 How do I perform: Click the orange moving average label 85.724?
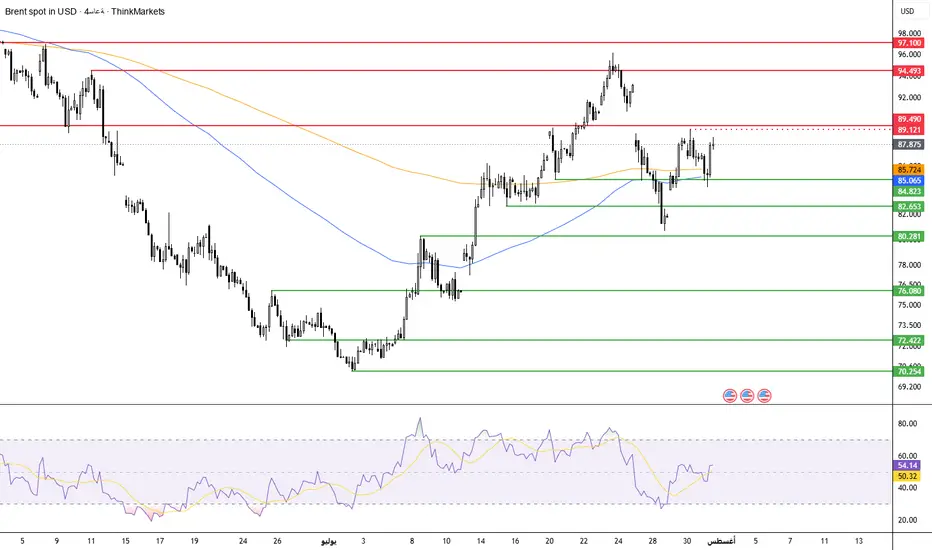tap(909, 170)
